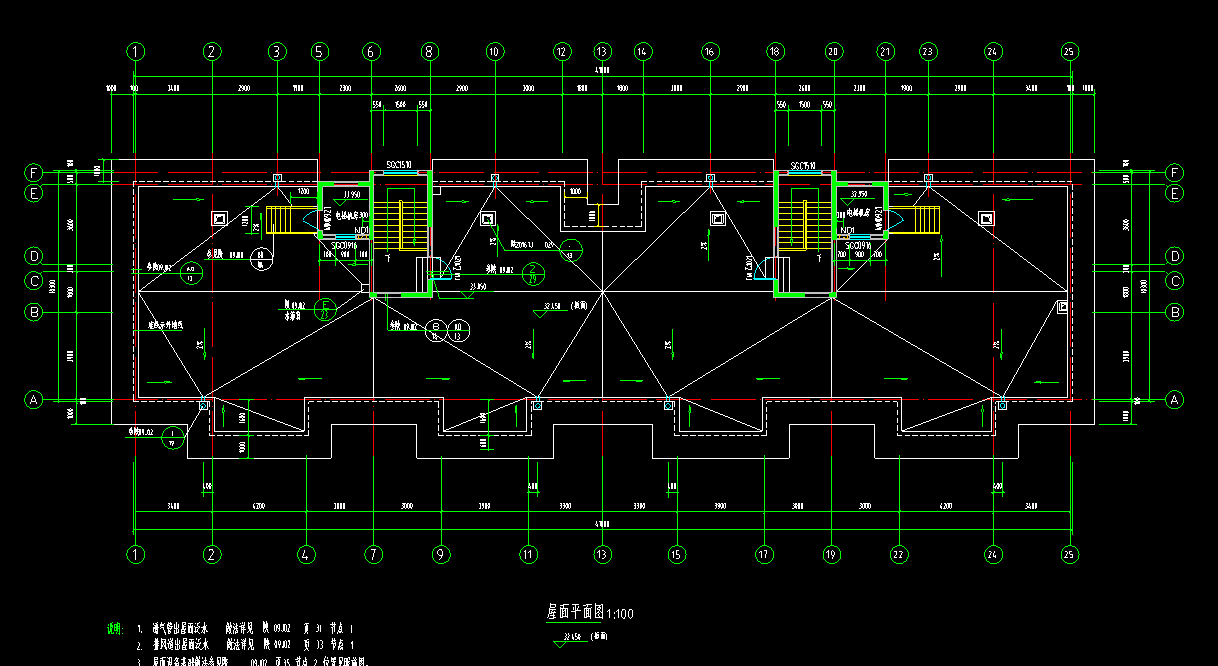The height and width of the screenshot is (666, 1218).
Task: Pick grid axis bubble number 21
Action: pos(884,51)
